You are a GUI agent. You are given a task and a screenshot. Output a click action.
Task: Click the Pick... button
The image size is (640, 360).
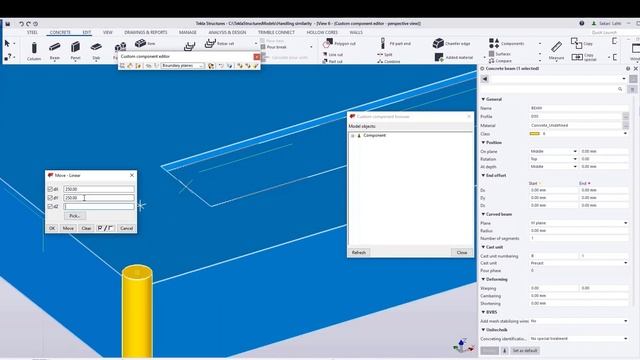tap(75, 216)
